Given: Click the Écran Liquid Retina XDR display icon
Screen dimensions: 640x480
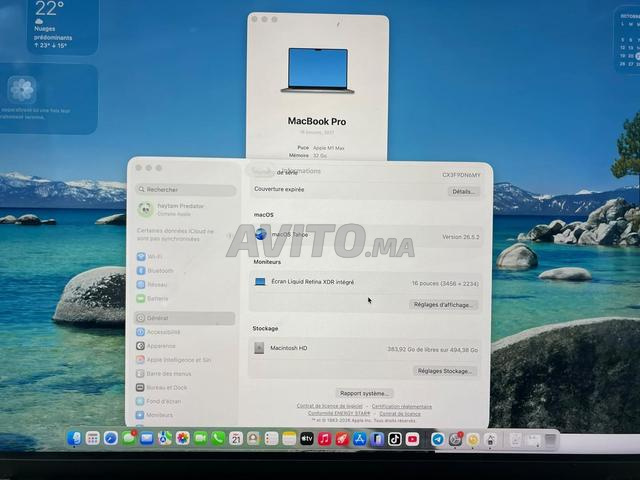Looking at the screenshot, I should click(x=260, y=282).
